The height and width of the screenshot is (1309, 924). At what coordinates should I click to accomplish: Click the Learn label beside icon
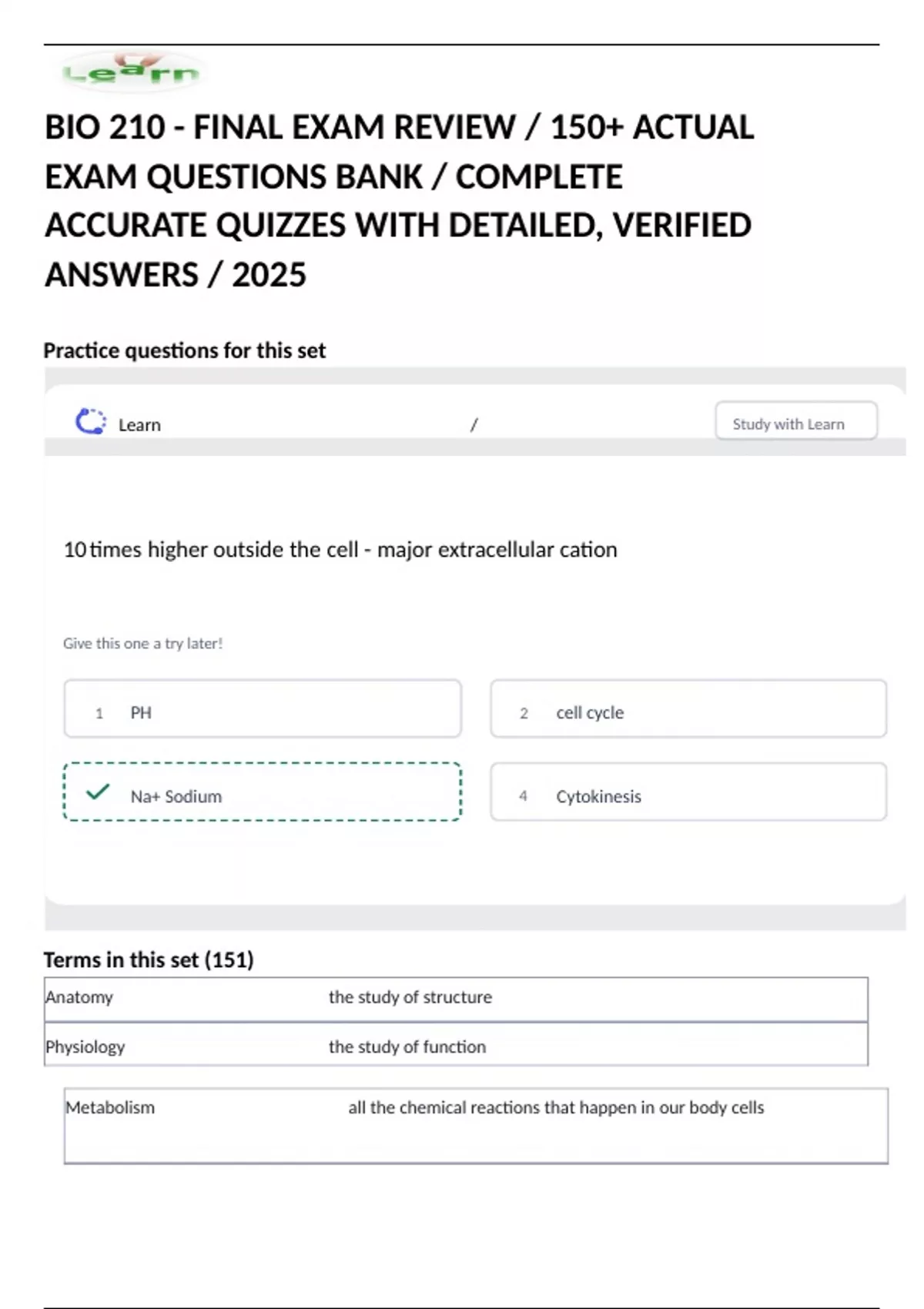click(139, 425)
